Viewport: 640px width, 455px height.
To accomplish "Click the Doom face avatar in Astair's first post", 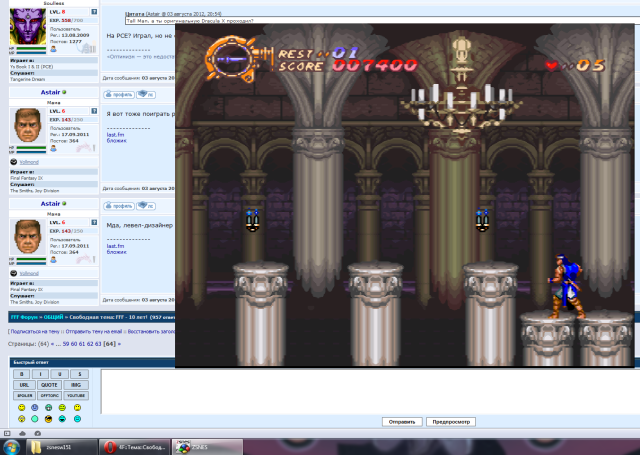I will click(x=28, y=126).
